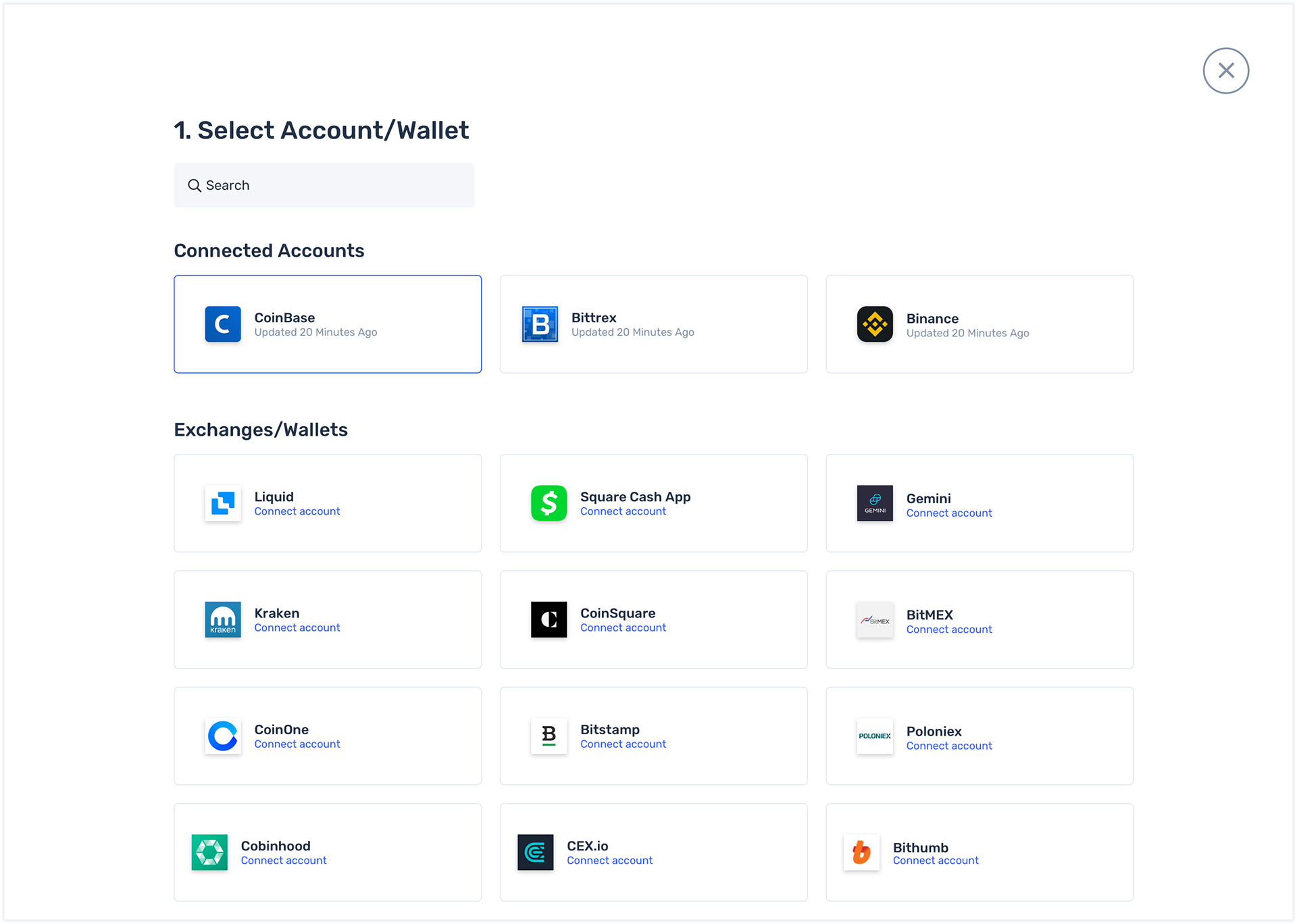Select the Bittrex name label

pyautogui.click(x=594, y=317)
